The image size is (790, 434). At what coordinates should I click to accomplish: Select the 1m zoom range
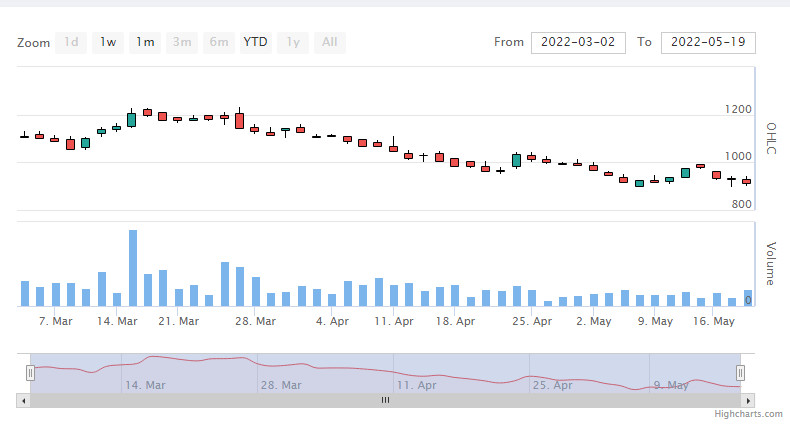point(145,42)
